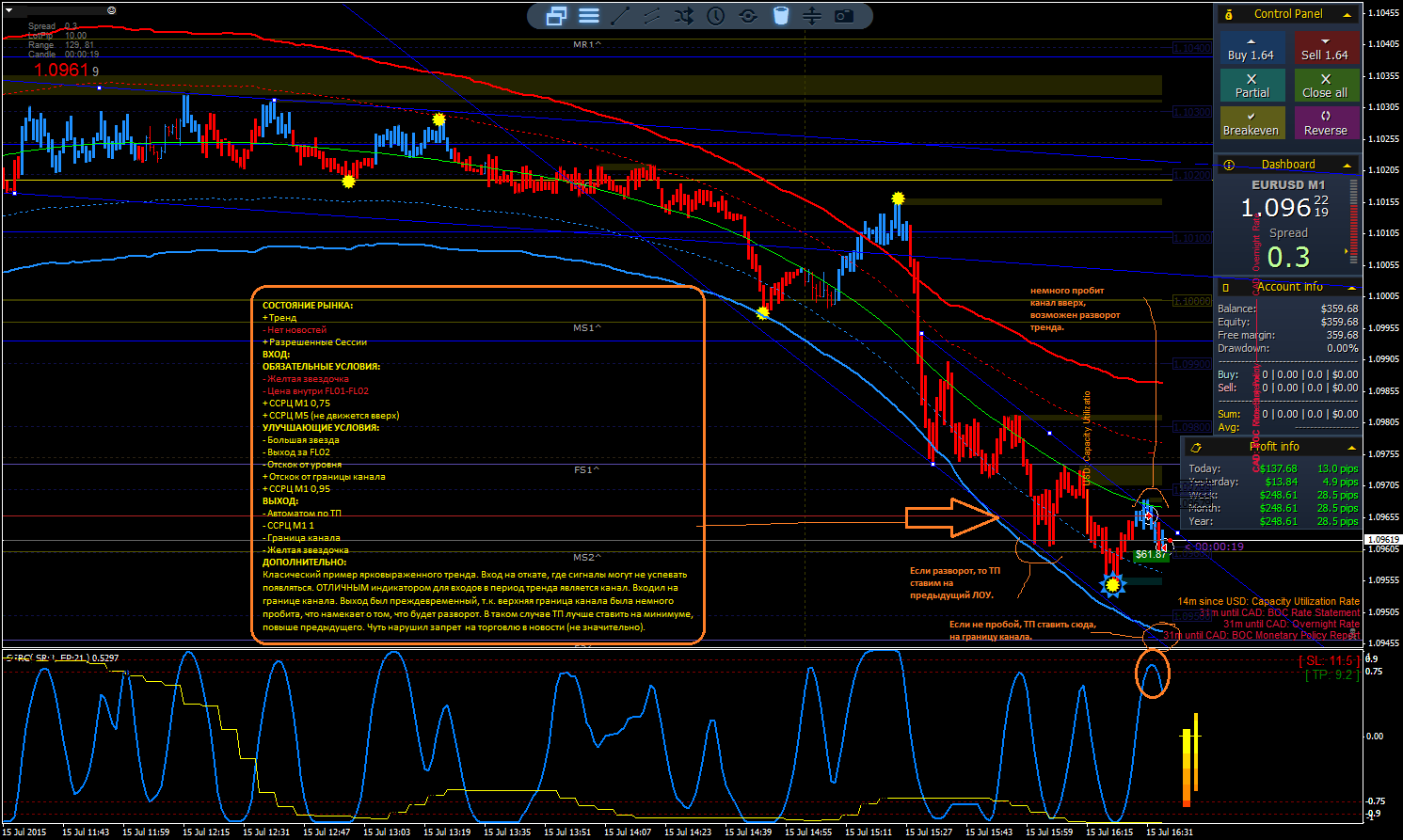Viewport: 1403px width, 840px height.
Task: Click the Account info header square icon
Action: coord(1226,288)
